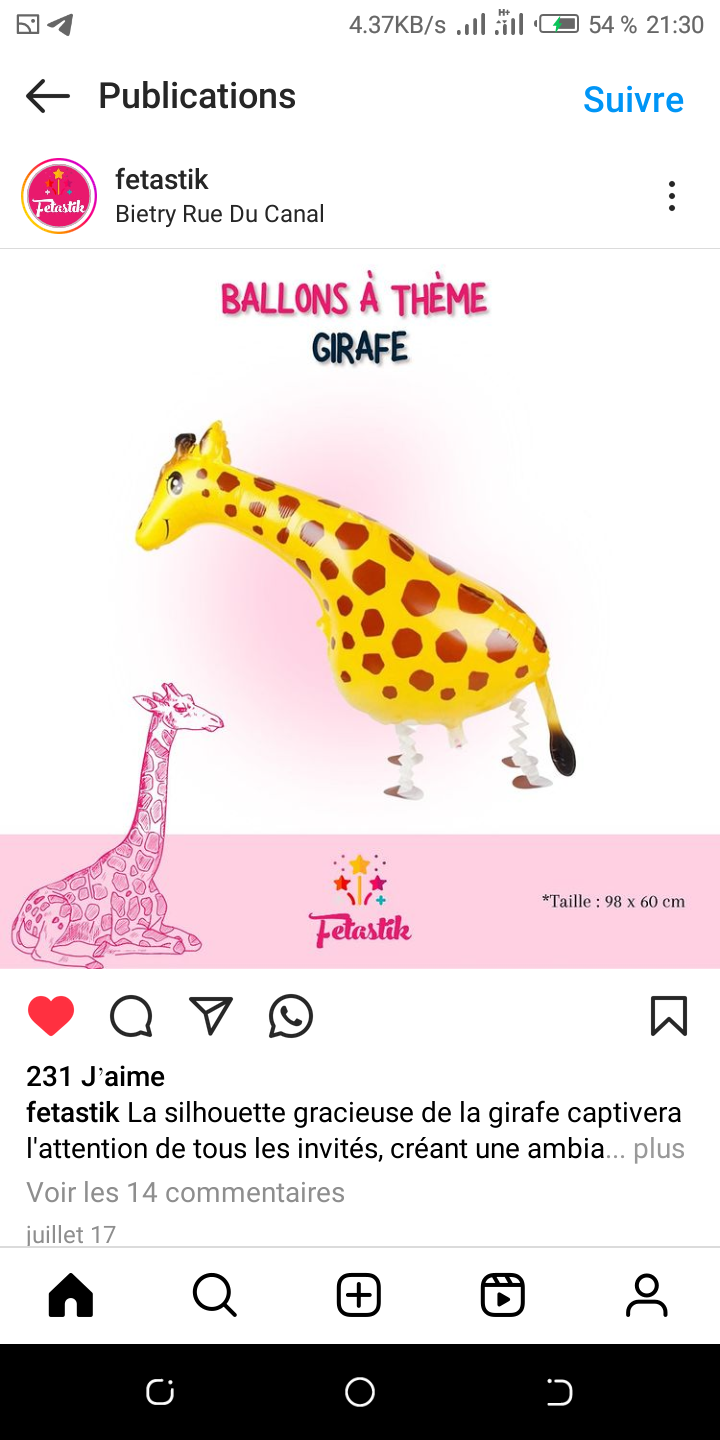
Task: Voir les 14 commentaires
Action: (185, 1192)
